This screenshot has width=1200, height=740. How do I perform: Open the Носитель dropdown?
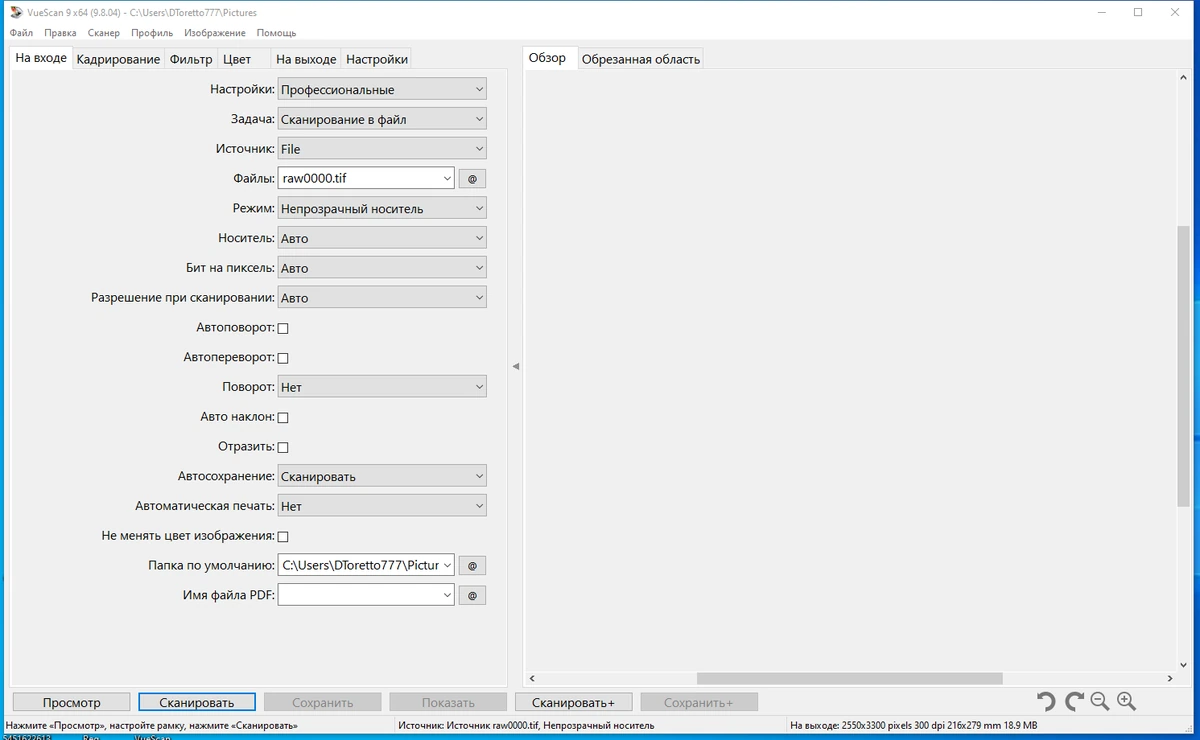coord(382,238)
